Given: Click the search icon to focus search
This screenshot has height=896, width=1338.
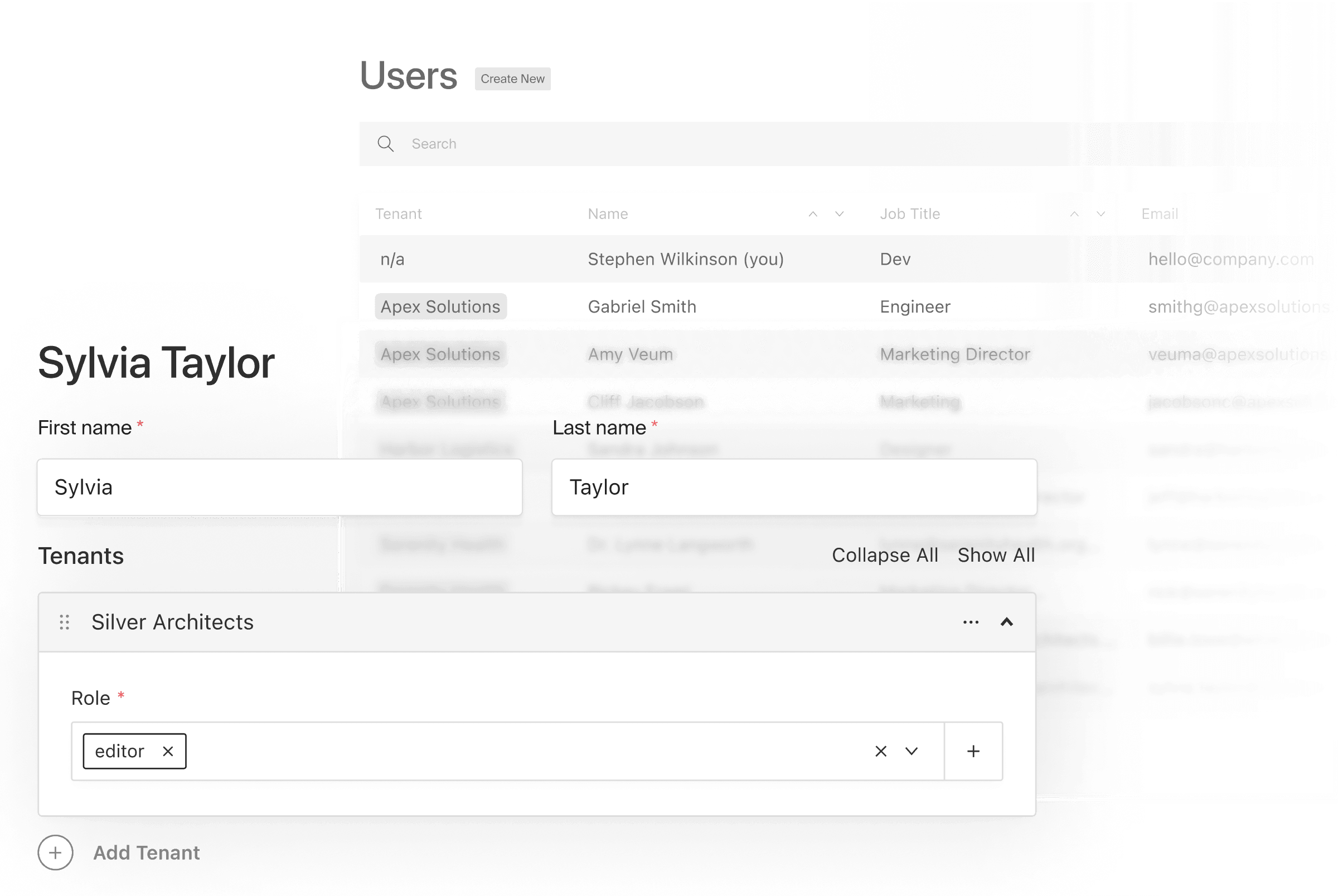Looking at the screenshot, I should (386, 143).
